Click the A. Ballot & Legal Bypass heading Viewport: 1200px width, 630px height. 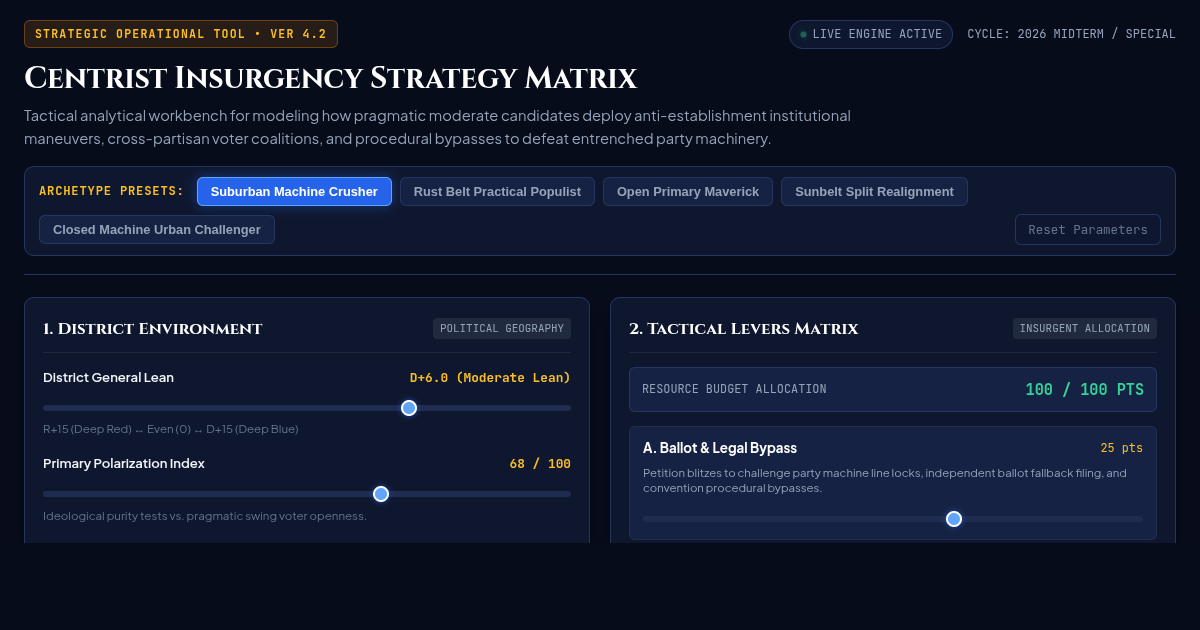720,448
